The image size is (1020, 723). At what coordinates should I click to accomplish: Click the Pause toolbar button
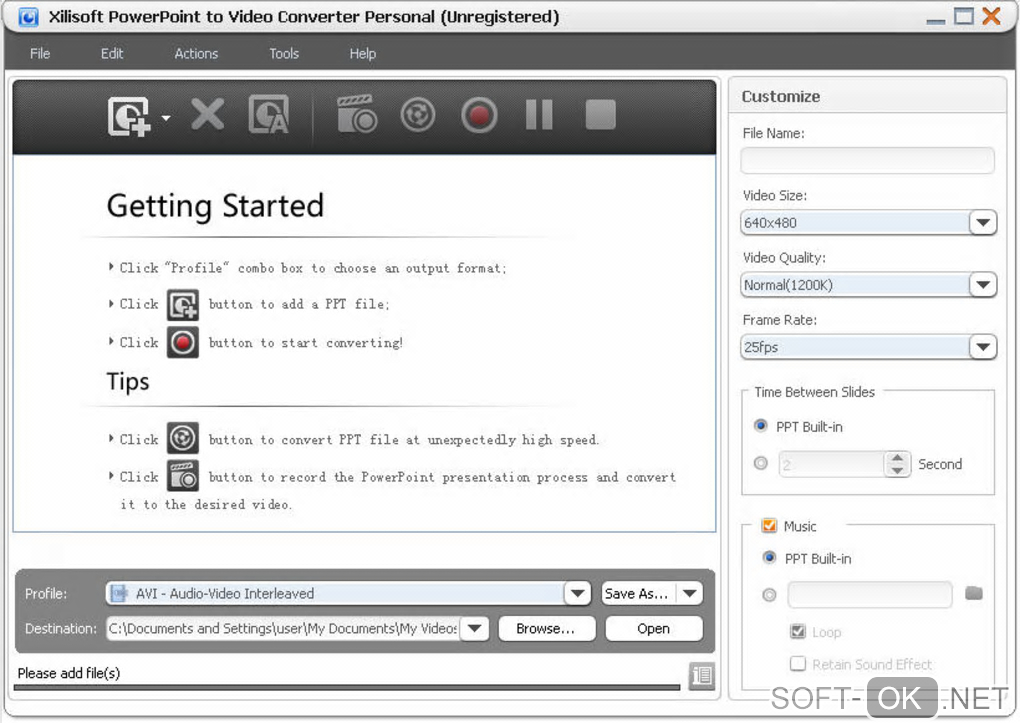point(539,115)
